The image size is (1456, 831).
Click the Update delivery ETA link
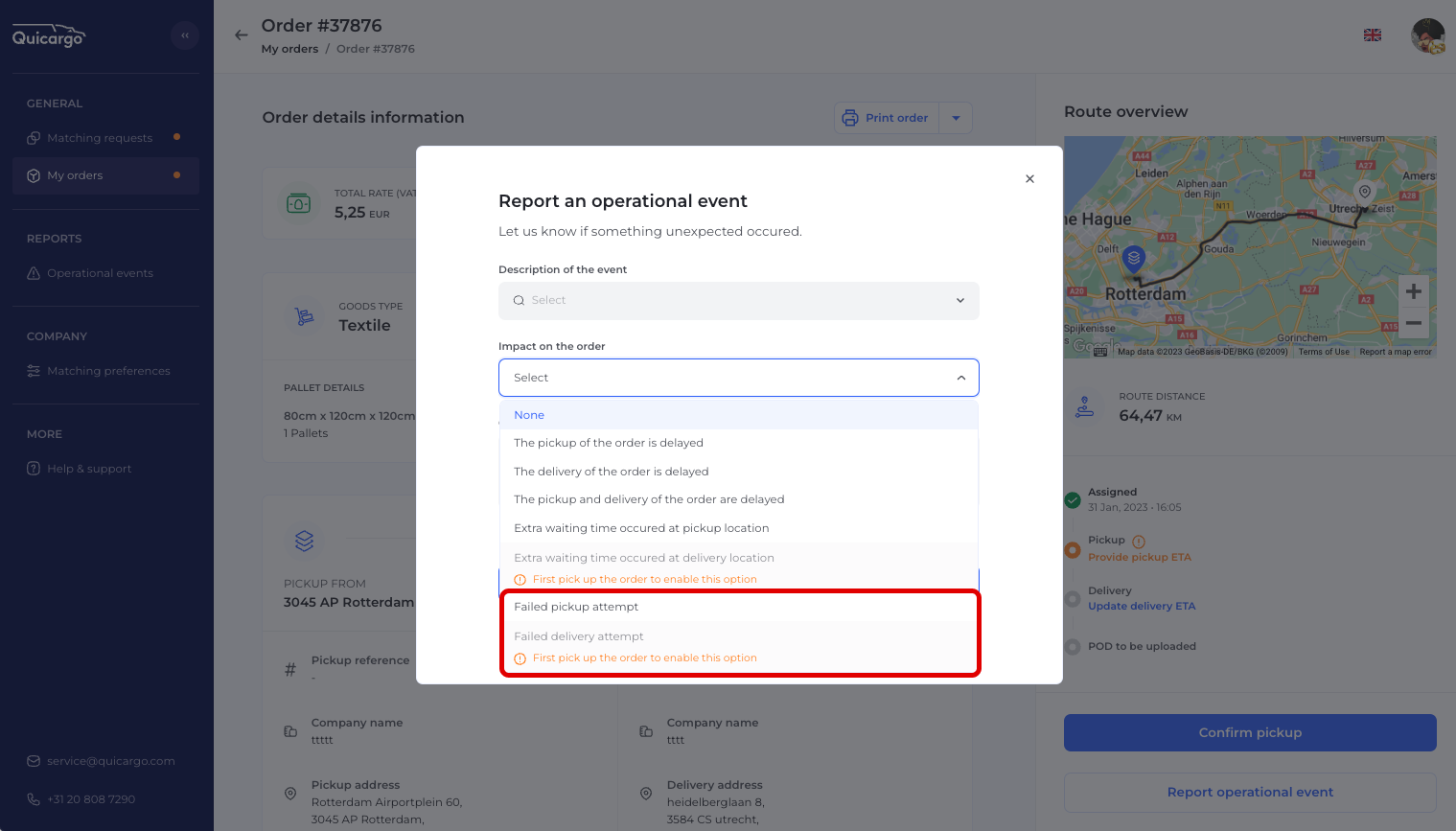[x=1142, y=606]
